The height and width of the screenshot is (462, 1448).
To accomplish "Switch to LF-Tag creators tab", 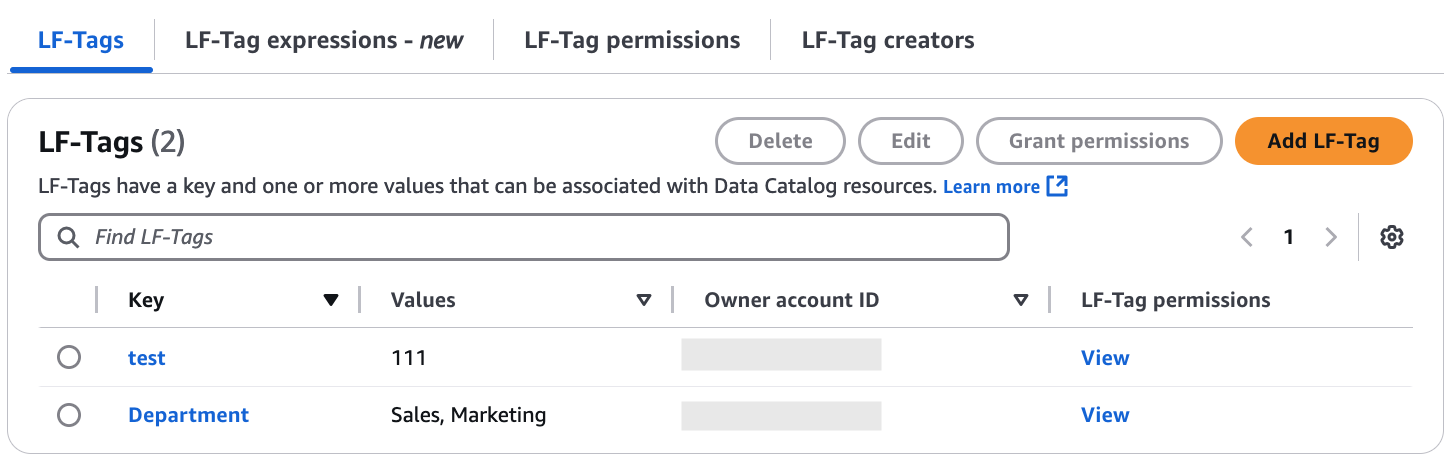I will [x=887, y=41].
